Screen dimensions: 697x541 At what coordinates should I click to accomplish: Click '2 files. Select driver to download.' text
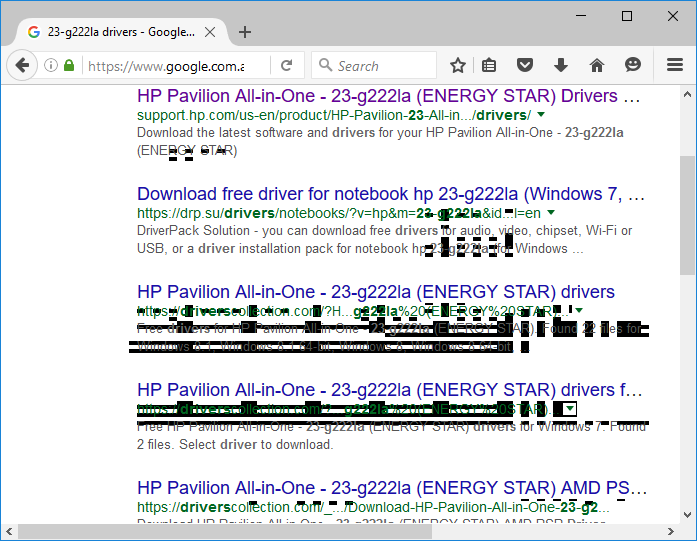pos(235,445)
